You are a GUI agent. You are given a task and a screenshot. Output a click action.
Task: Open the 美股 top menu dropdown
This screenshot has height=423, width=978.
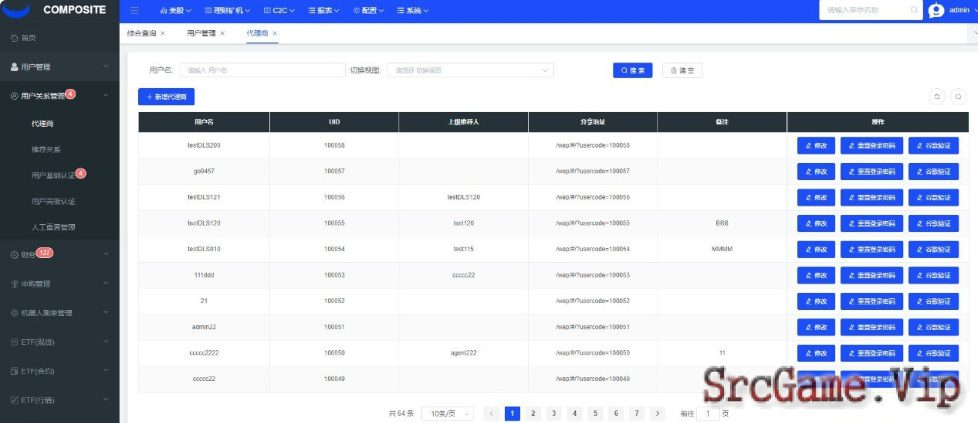pyautogui.click(x=175, y=11)
